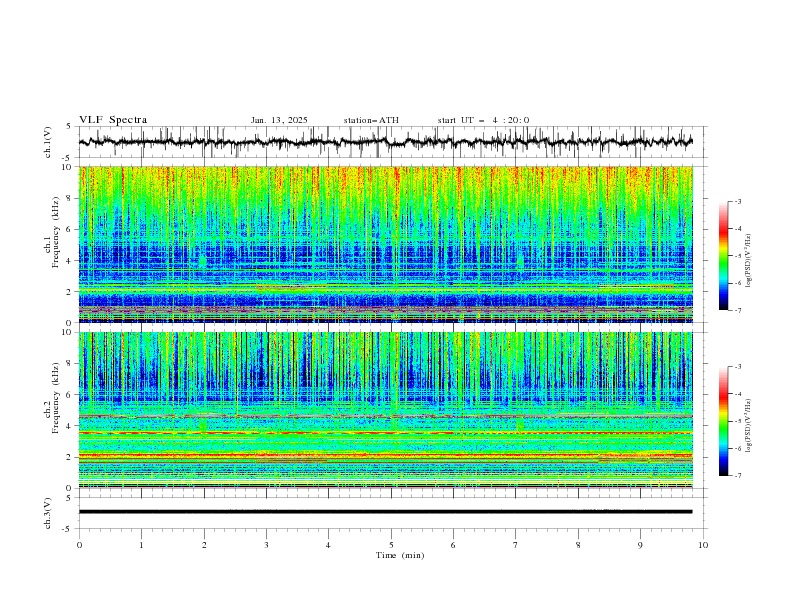Click the 'station=ATH' label
The height and width of the screenshot is (612, 792).
371,120
